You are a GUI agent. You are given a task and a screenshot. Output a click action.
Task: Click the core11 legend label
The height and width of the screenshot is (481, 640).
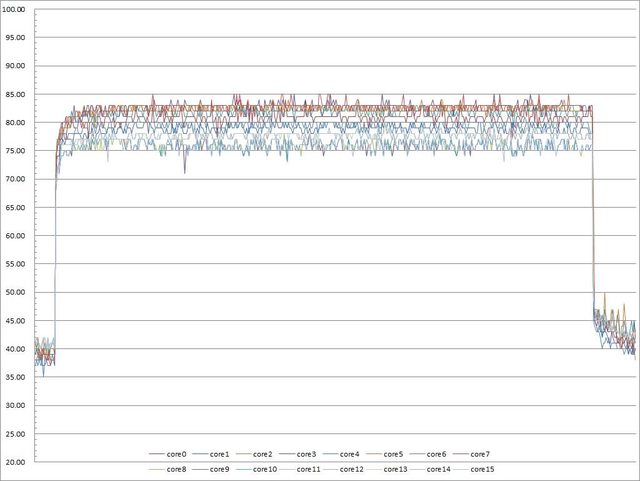[308, 469]
